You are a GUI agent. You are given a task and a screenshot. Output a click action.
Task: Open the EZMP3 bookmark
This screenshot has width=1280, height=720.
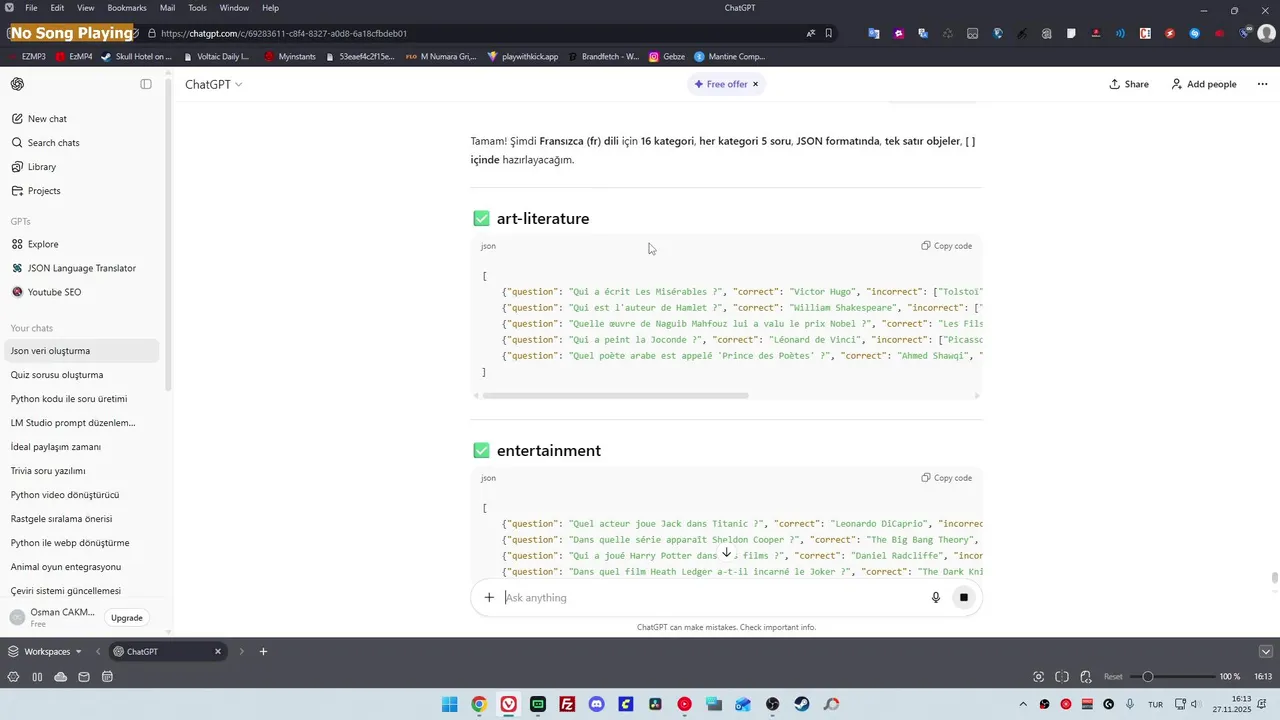pyautogui.click(x=27, y=57)
